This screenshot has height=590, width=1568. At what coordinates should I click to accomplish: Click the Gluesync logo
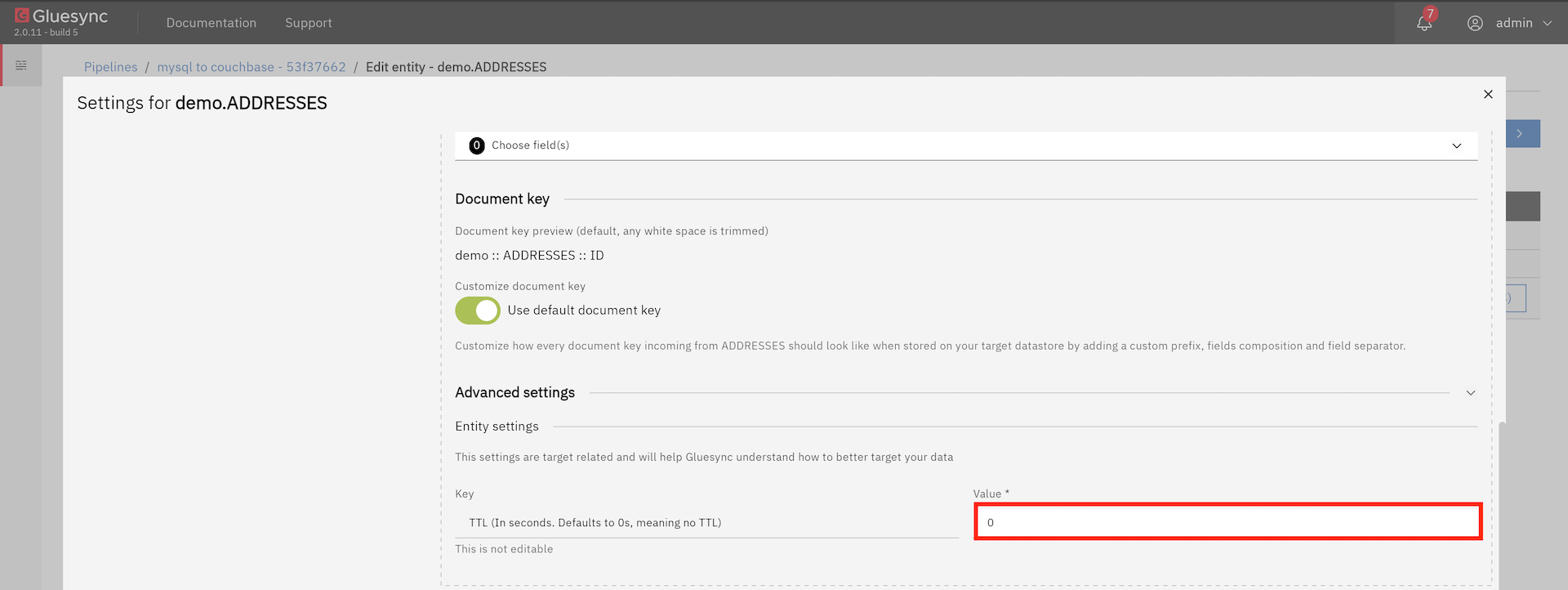coord(61,16)
